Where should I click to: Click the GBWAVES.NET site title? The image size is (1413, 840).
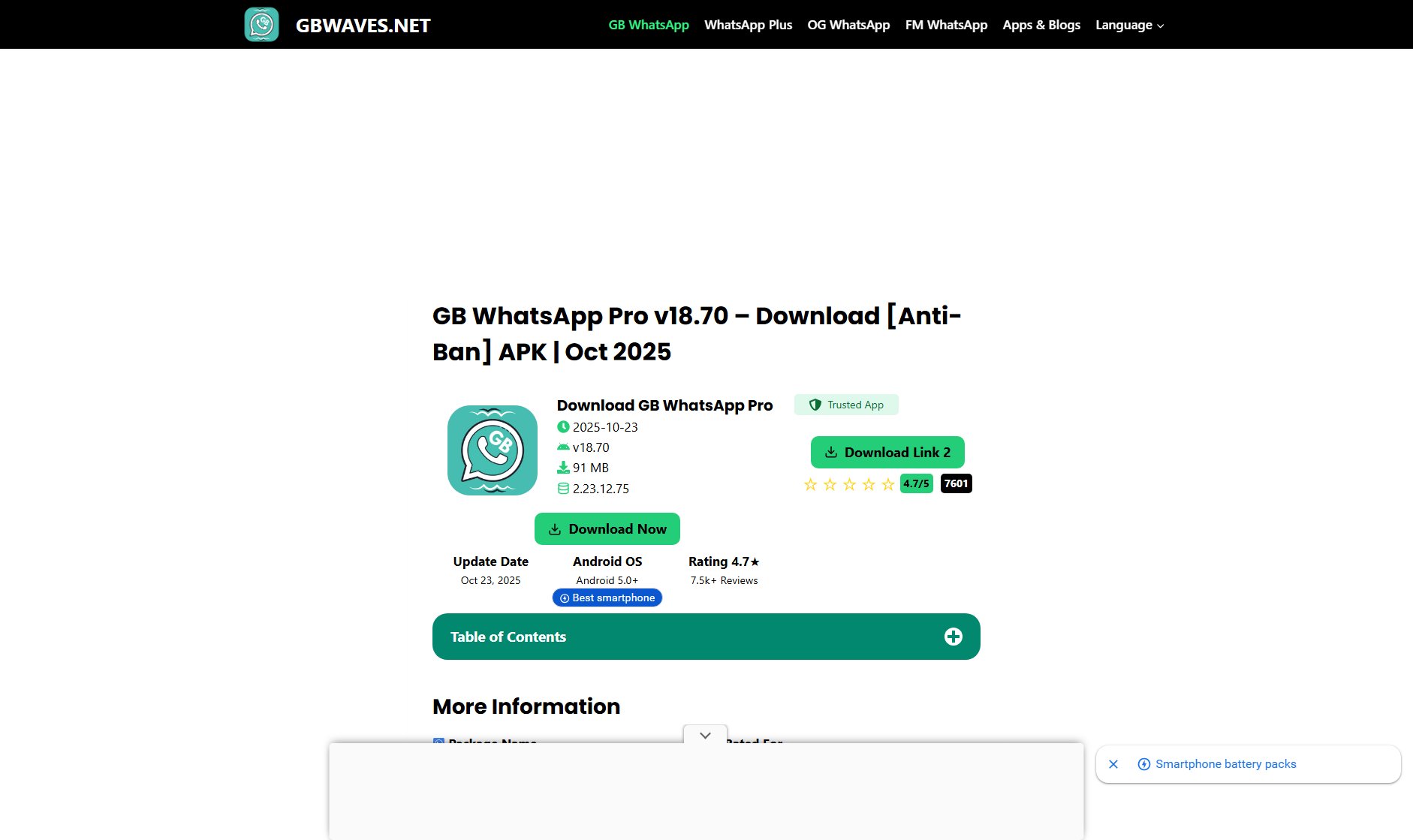(x=363, y=26)
